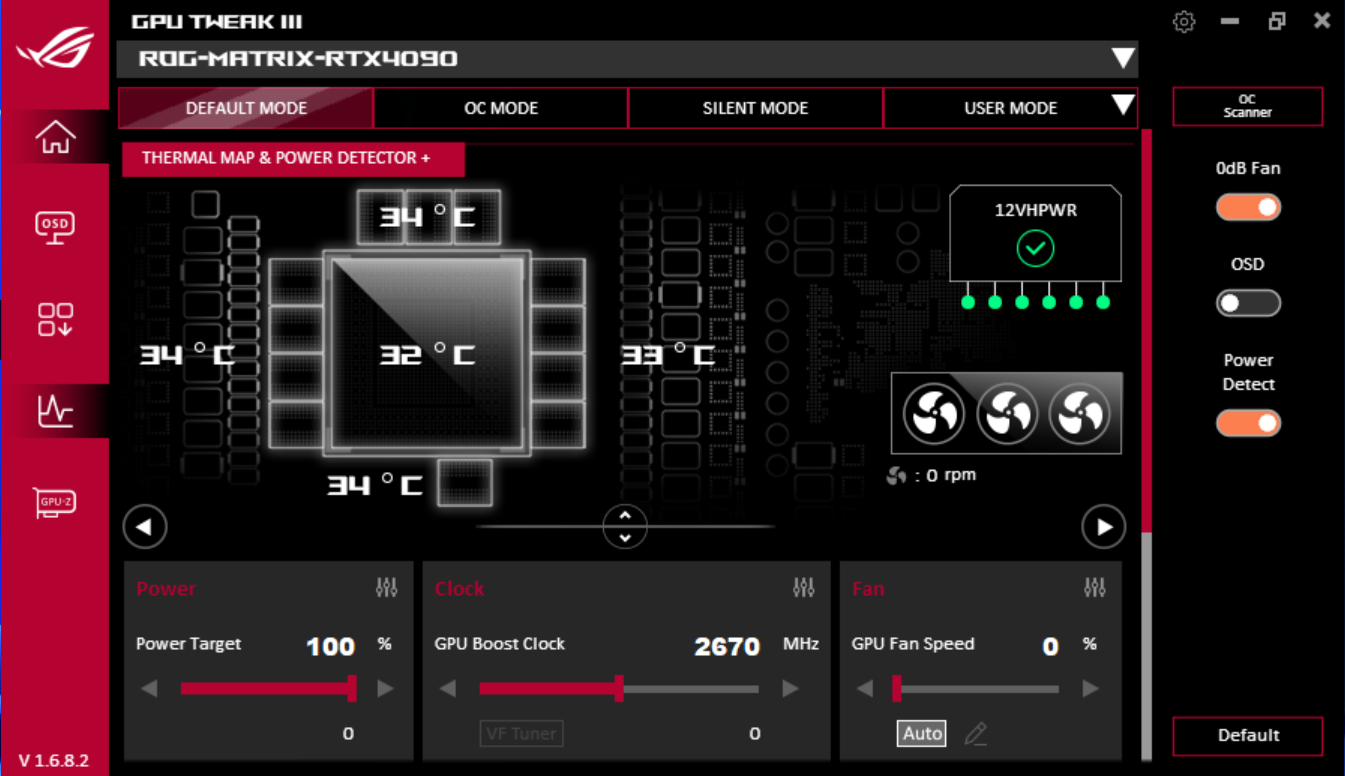The width and height of the screenshot is (1345, 776).
Task: Click version label V 1.6.8.2
Action: pos(54,761)
